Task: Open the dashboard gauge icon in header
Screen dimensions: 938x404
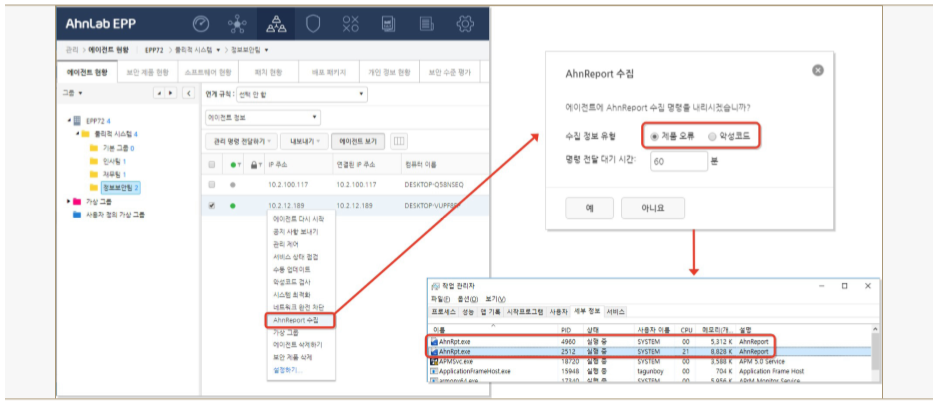Action: [x=202, y=24]
